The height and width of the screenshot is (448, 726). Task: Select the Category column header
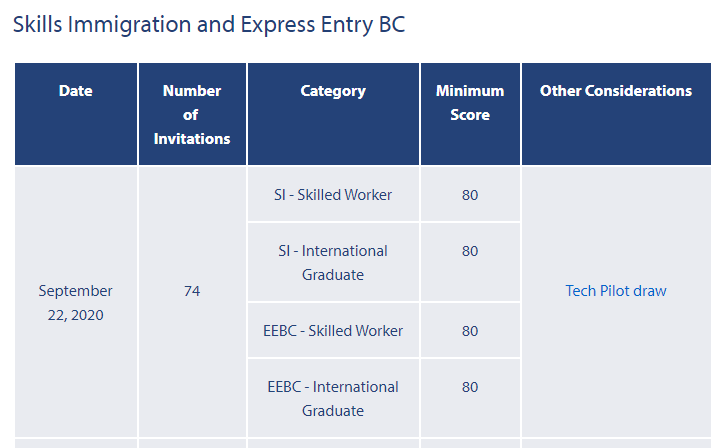(333, 91)
